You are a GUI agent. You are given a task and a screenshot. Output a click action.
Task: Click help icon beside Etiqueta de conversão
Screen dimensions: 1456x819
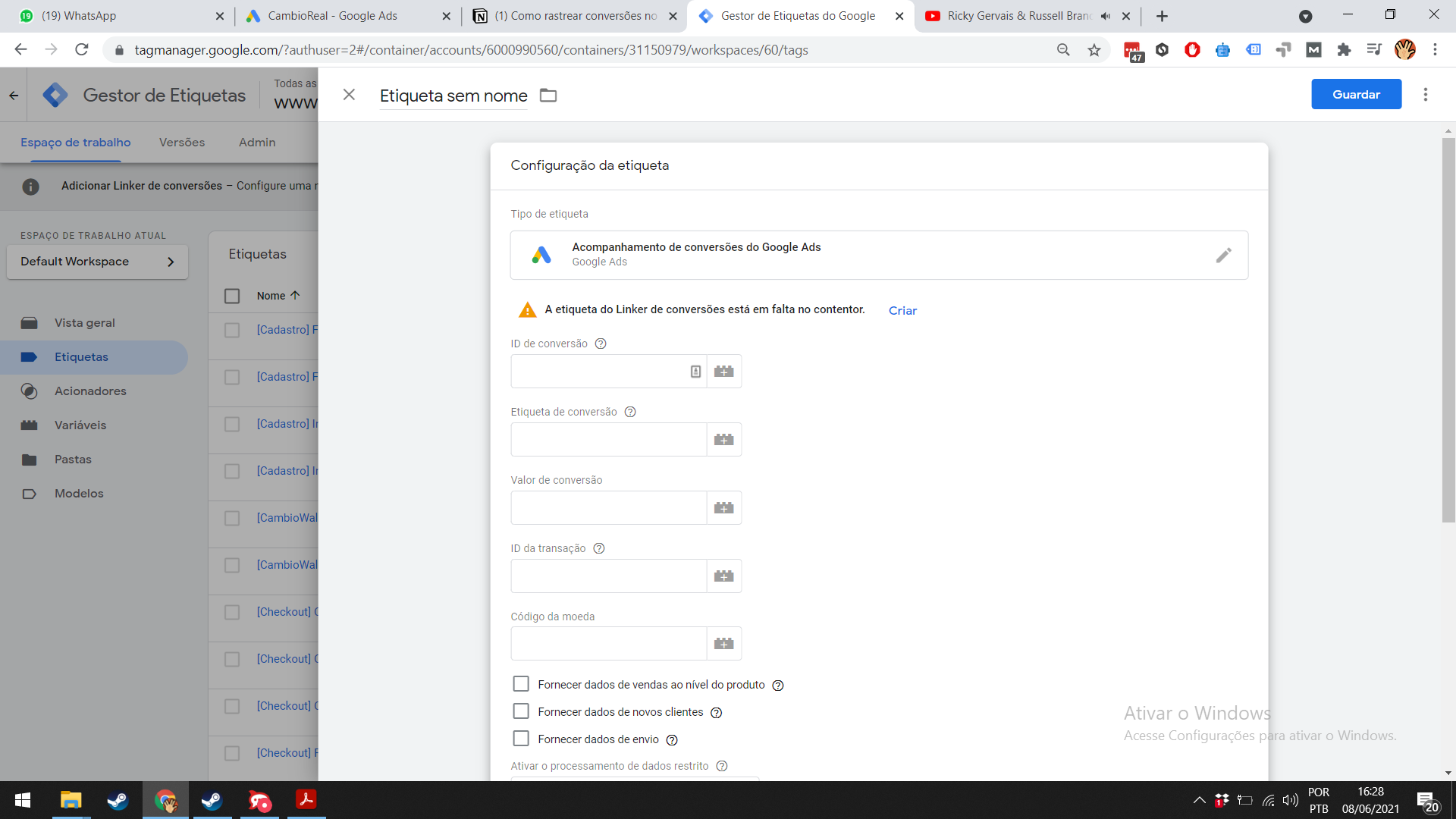(x=630, y=412)
